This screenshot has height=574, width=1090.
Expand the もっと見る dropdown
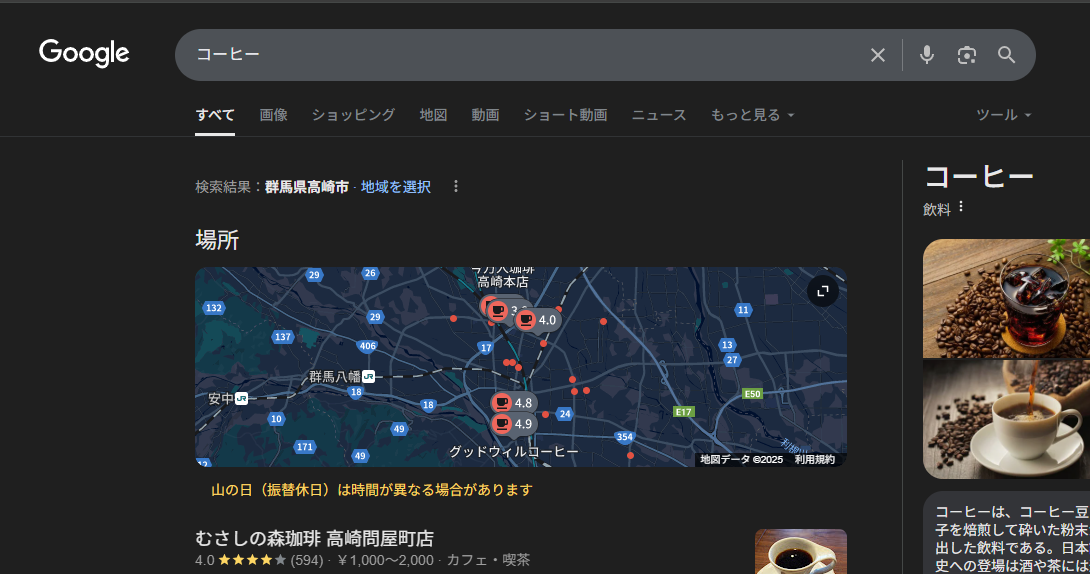coord(752,115)
